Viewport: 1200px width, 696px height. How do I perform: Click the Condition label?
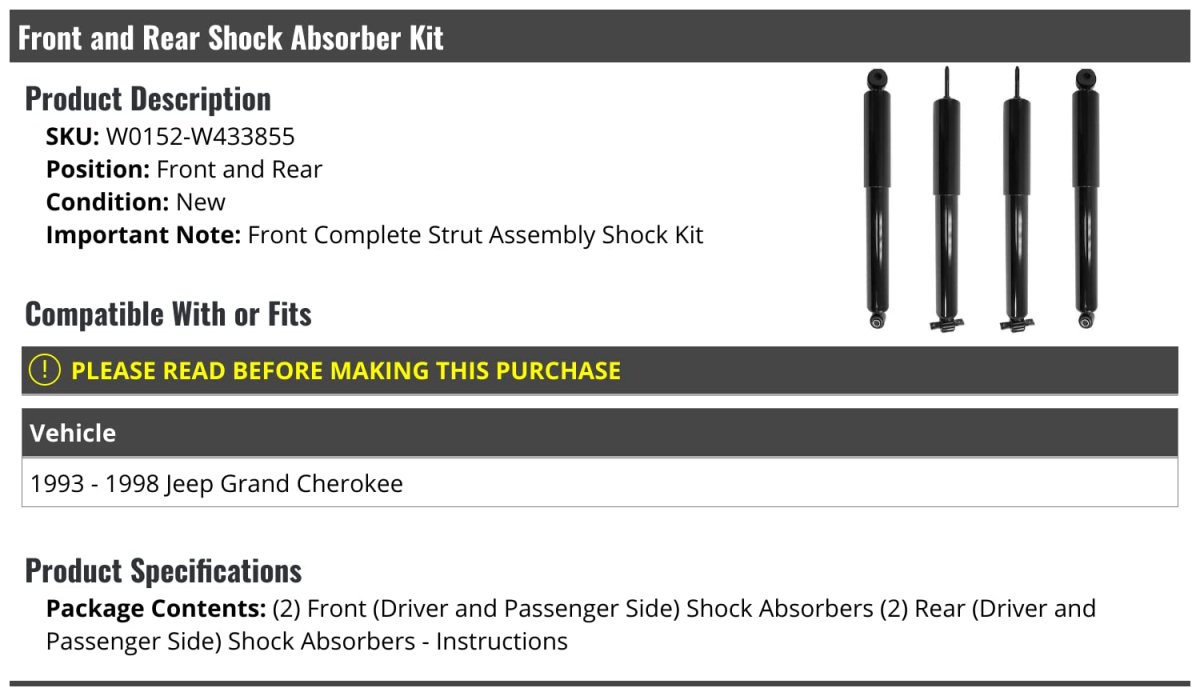(x=107, y=202)
